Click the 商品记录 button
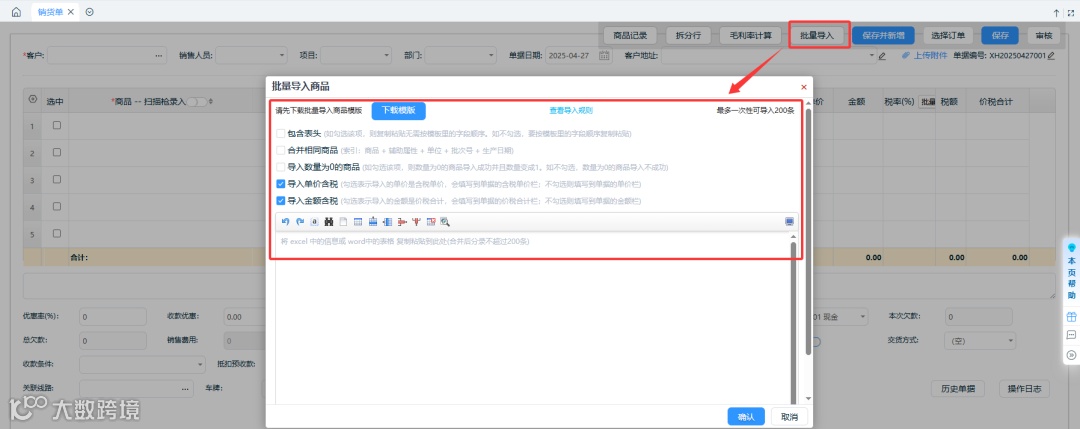The height and width of the screenshot is (429, 1080). tap(630, 36)
